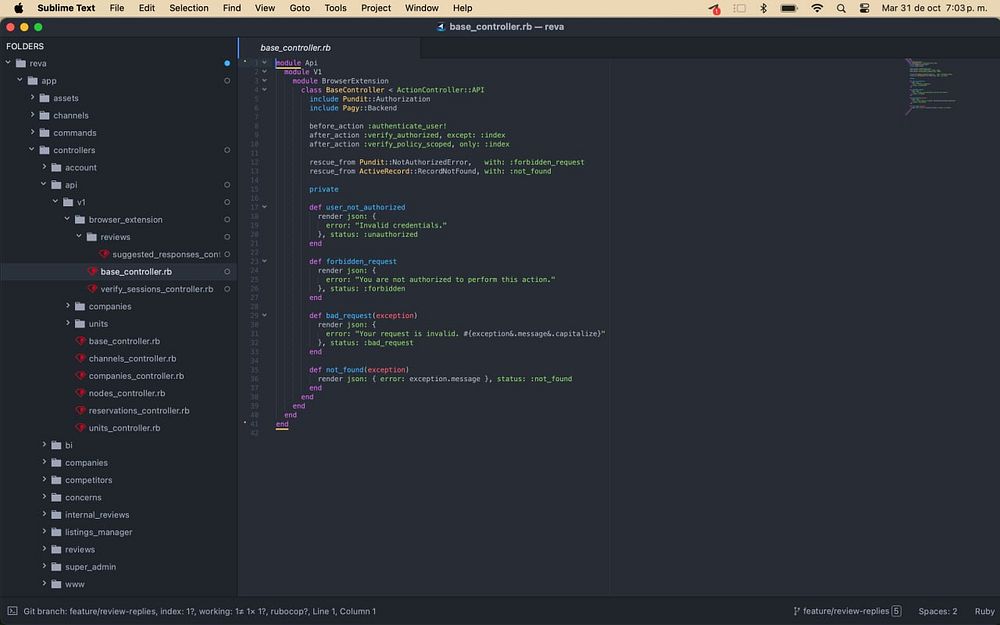
Task: Change the Ruby syntax in status bar
Action: pyautogui.click(x=984, y=611)
